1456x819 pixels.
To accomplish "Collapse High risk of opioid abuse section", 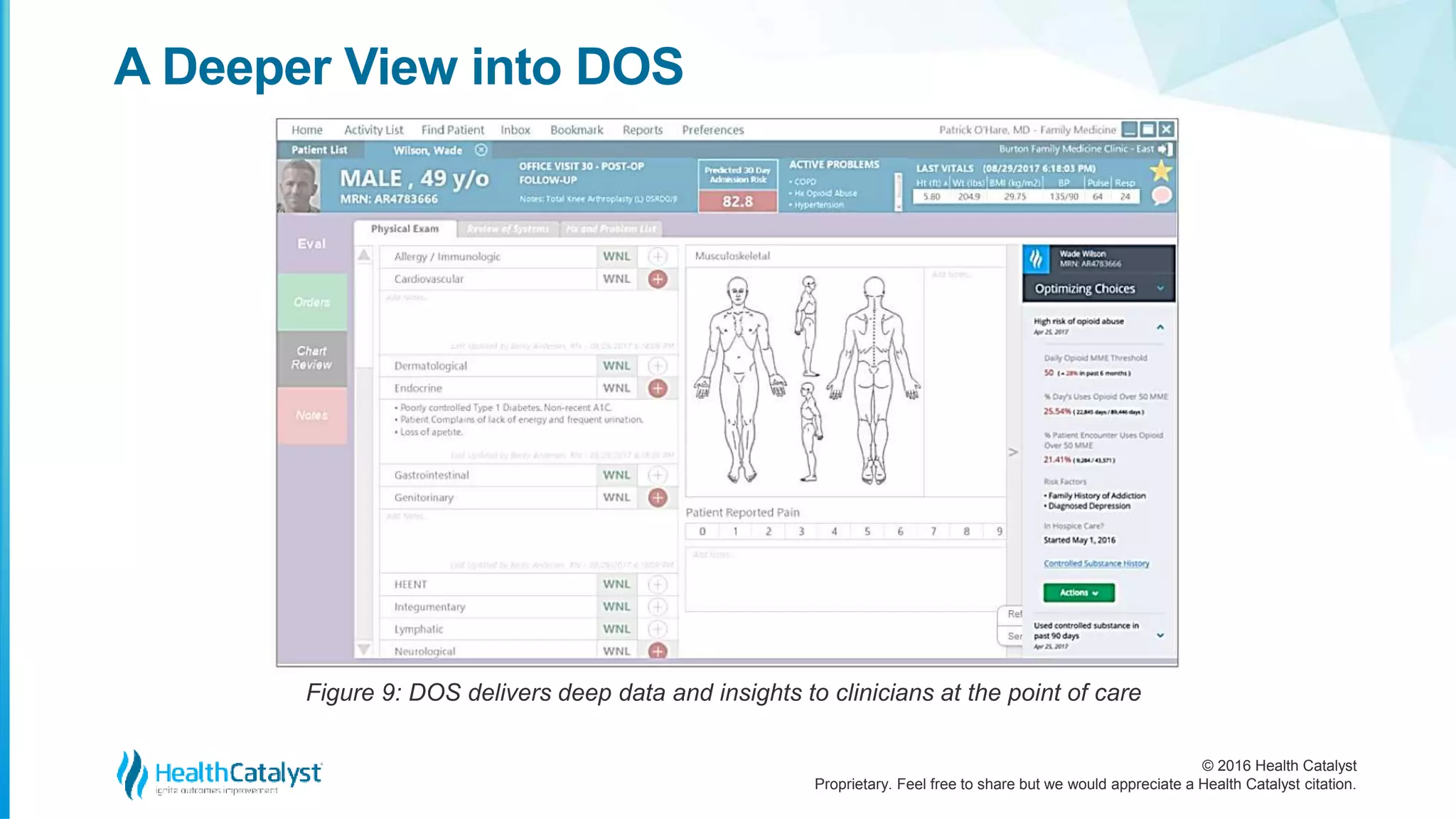I will coord(1160,327).
